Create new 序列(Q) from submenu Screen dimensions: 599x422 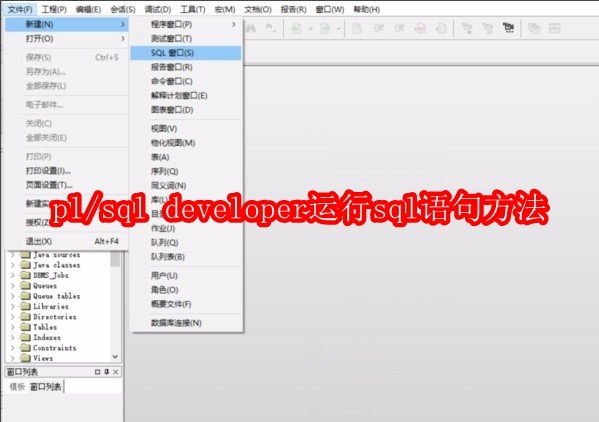coord(186,171)
